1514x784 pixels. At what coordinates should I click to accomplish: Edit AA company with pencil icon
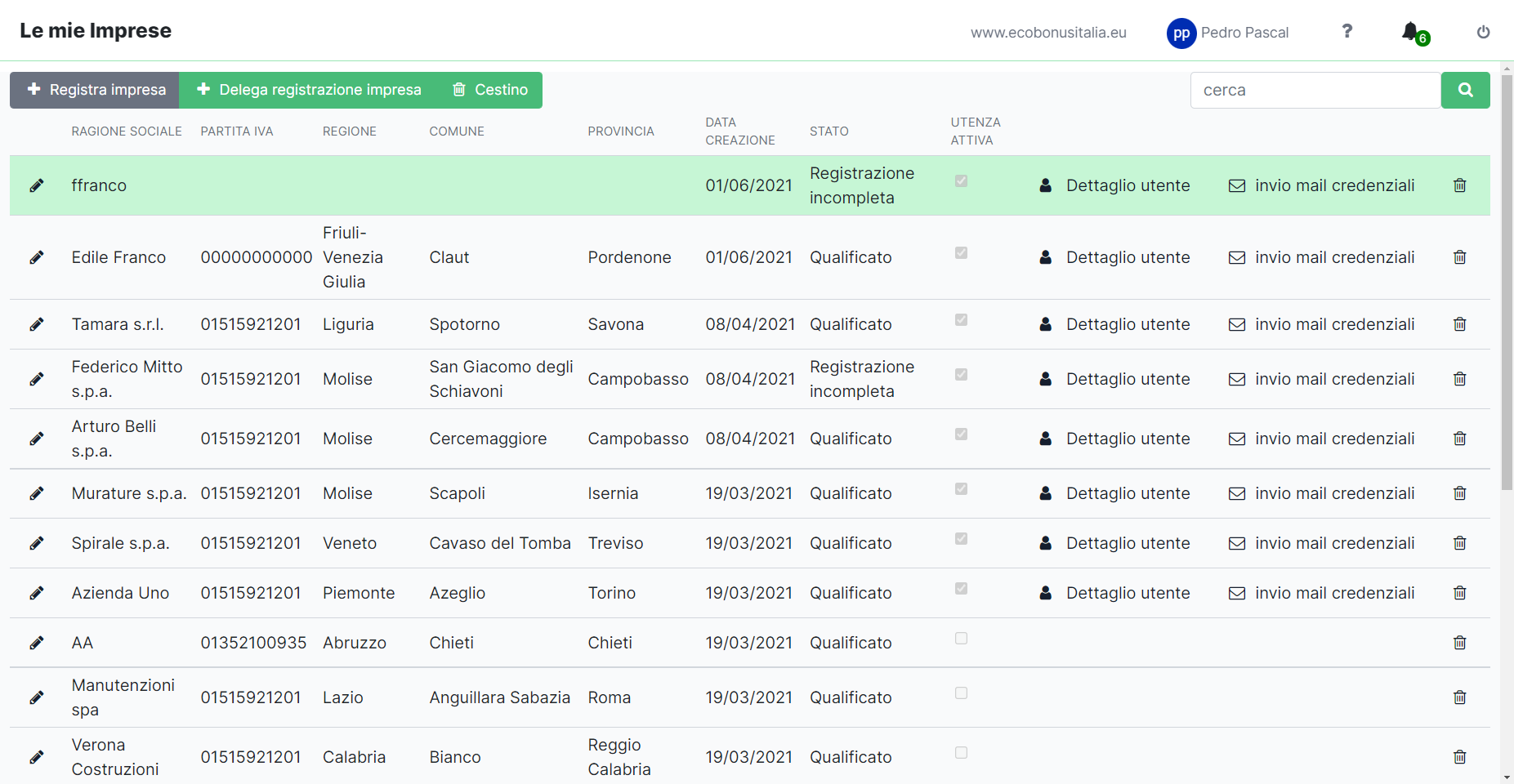pos(37,643)
